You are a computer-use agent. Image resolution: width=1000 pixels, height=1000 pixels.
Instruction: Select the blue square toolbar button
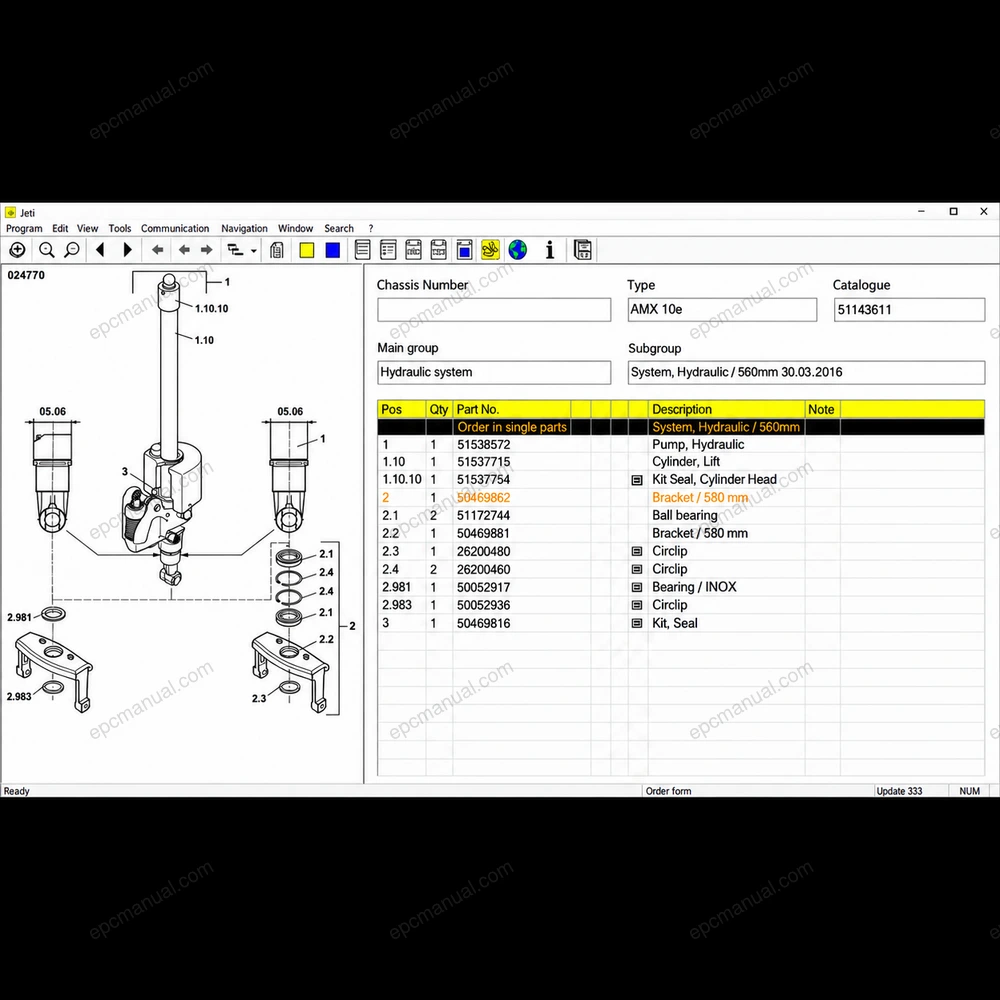(333, 250)
